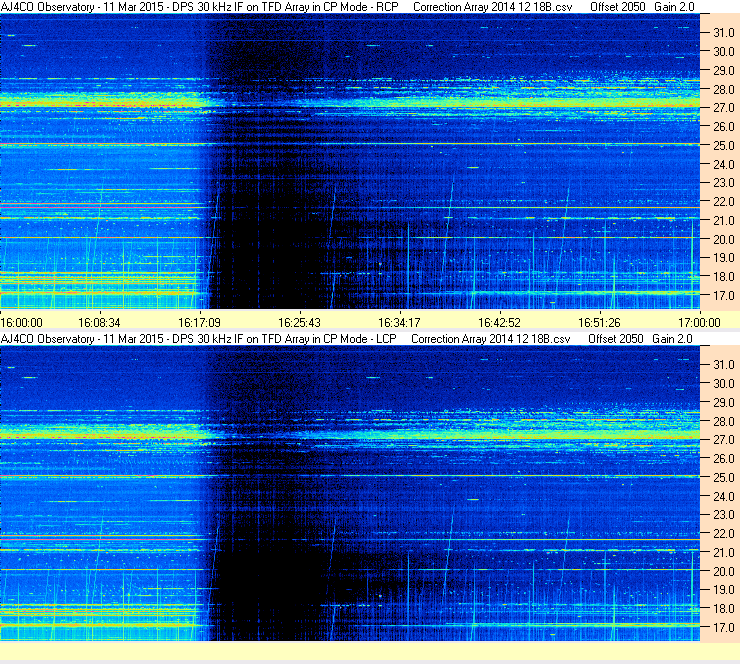Screen dimensions: 740x664
Task: Click the 20.0 frequency label on LCP axis
Action: click(x=724, y=572)
